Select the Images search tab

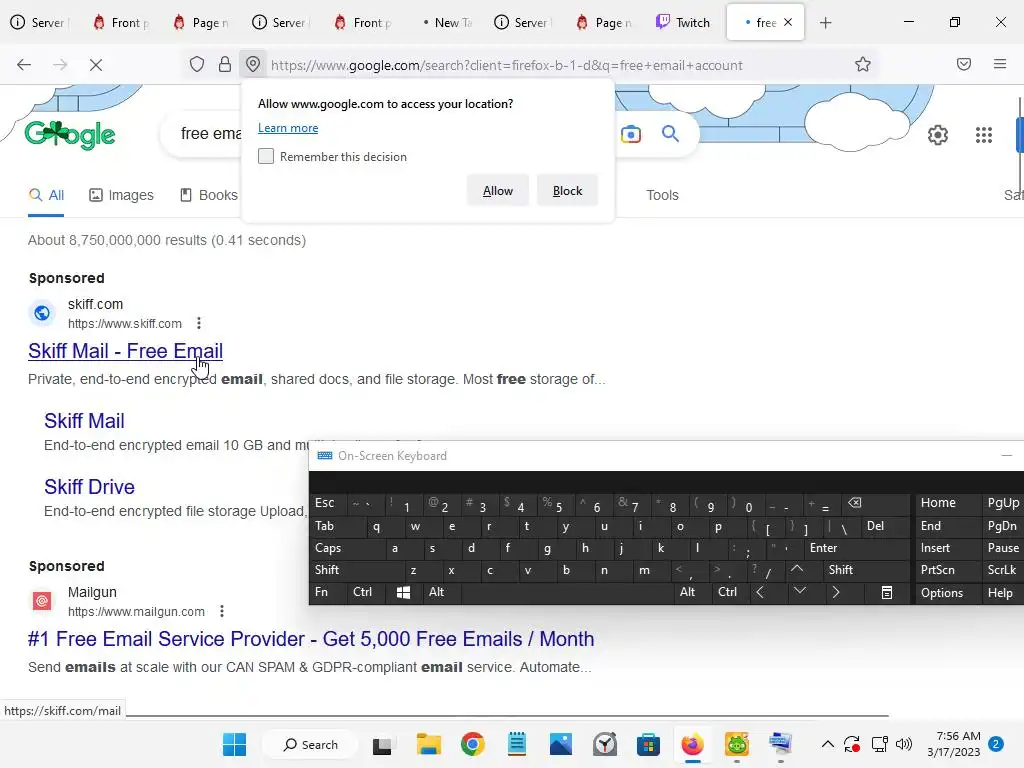[x=121, y=195]
